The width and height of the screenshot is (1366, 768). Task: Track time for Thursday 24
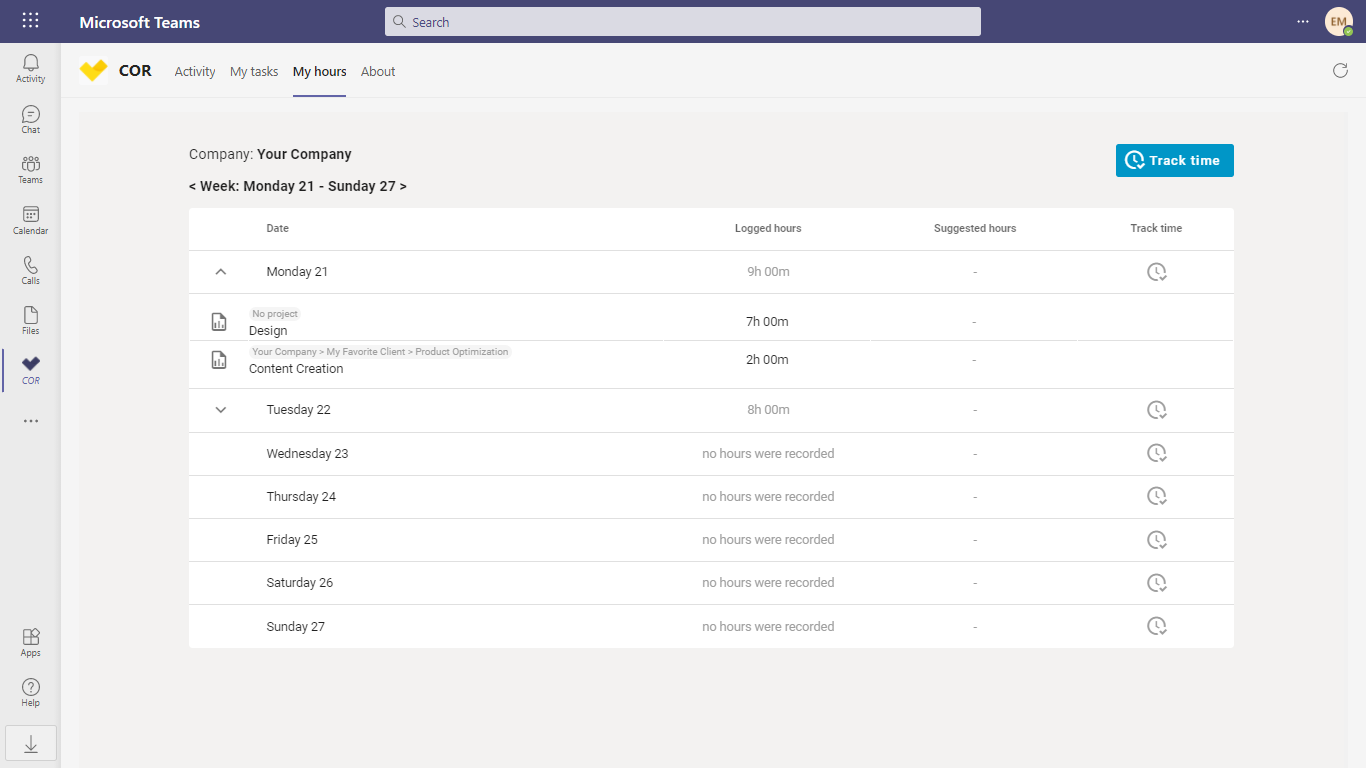pyautogui.click(x=1157, y=496)
